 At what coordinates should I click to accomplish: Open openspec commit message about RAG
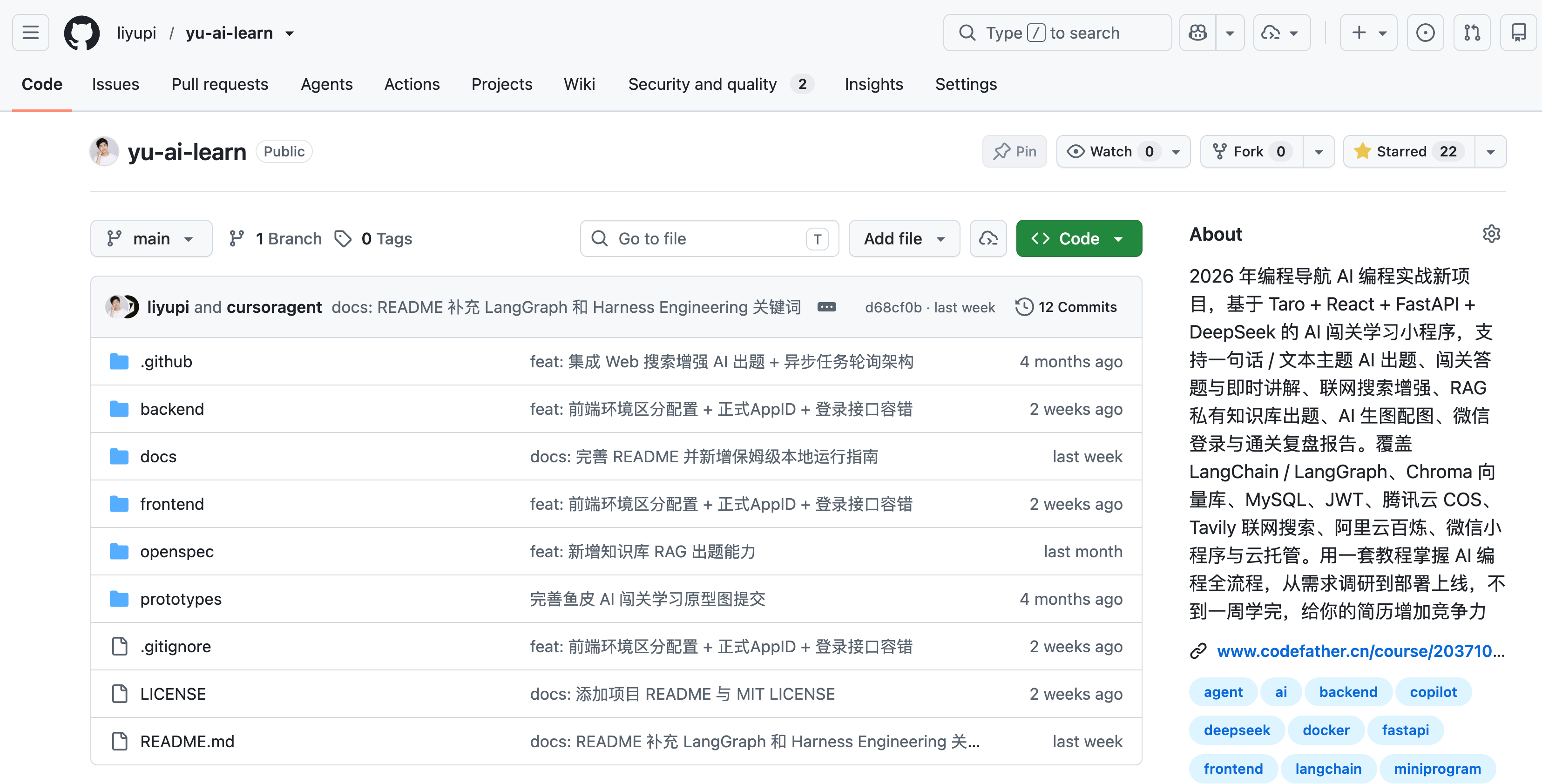642,552
